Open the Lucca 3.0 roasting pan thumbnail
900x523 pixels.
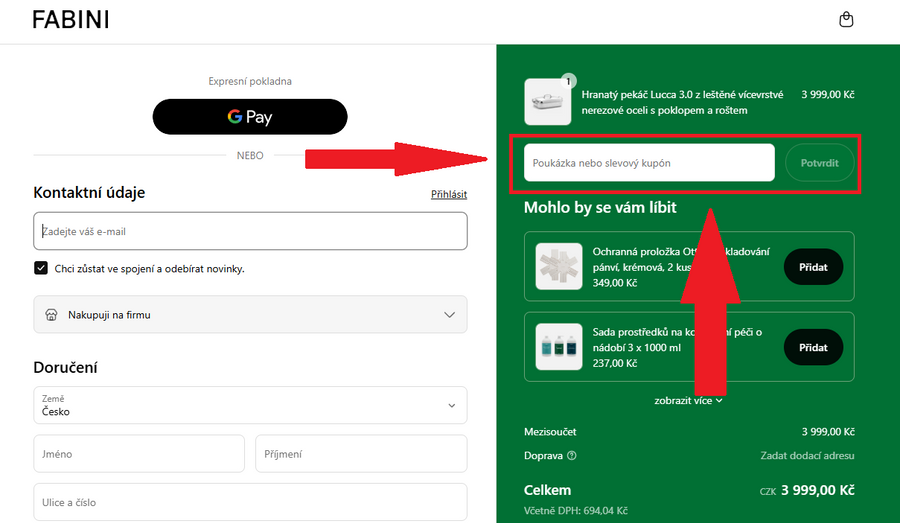[x=547, y=102]
